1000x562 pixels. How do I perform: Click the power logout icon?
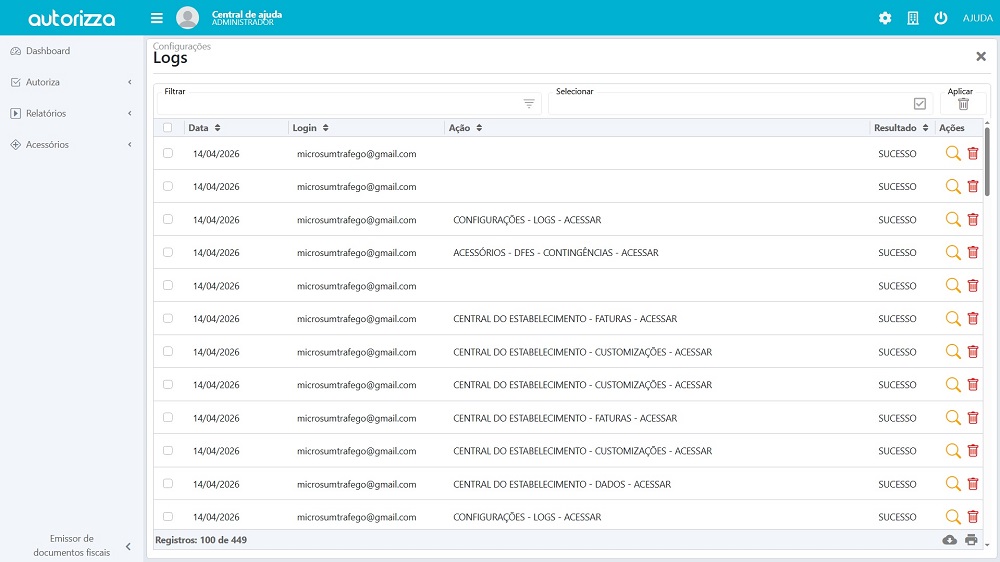tap(940, 18)
